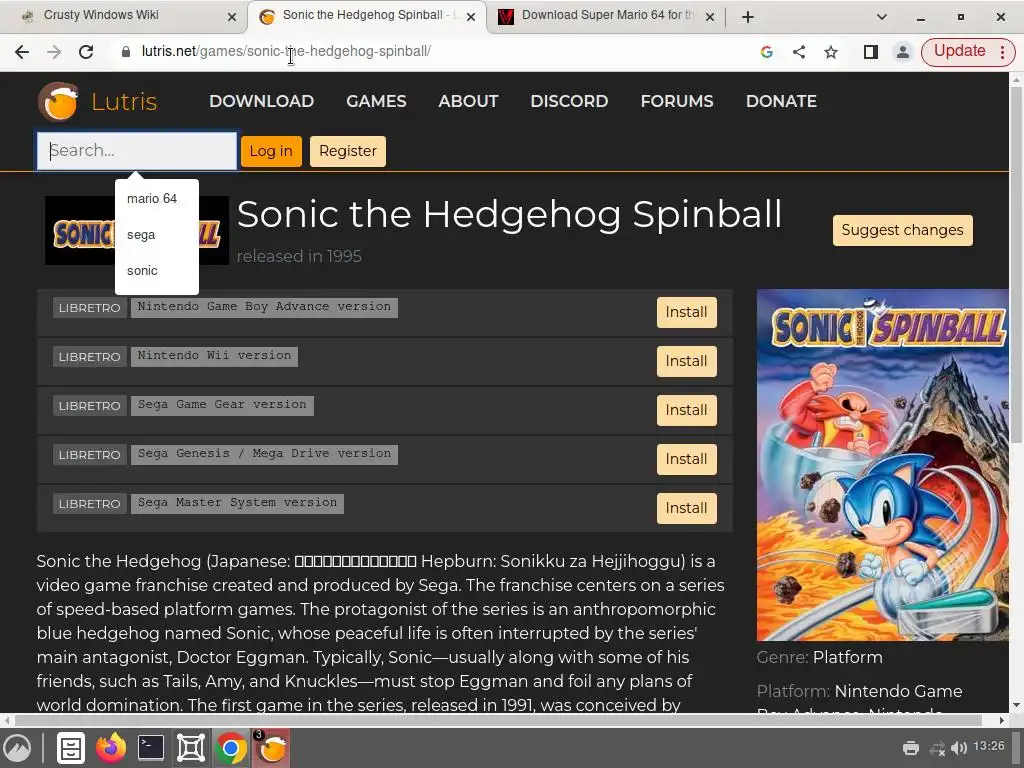The image size is (1024, 768).
Task: Click the share page icon
Action: (x=799, y=52)
